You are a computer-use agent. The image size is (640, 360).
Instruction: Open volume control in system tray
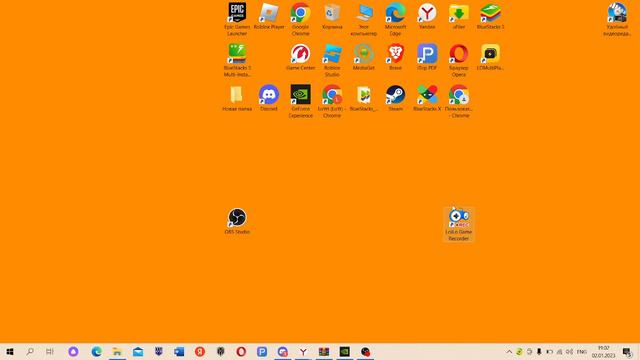[569, 352]
